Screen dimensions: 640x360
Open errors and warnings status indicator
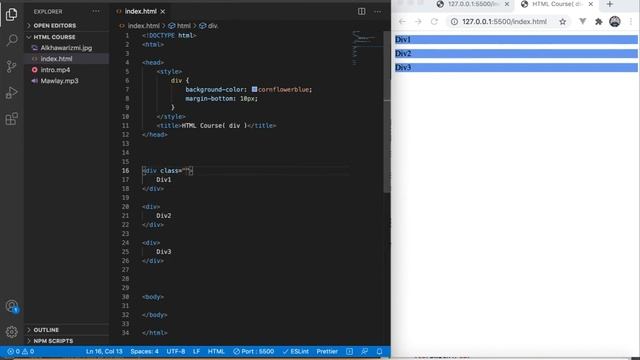coord(20,351)
